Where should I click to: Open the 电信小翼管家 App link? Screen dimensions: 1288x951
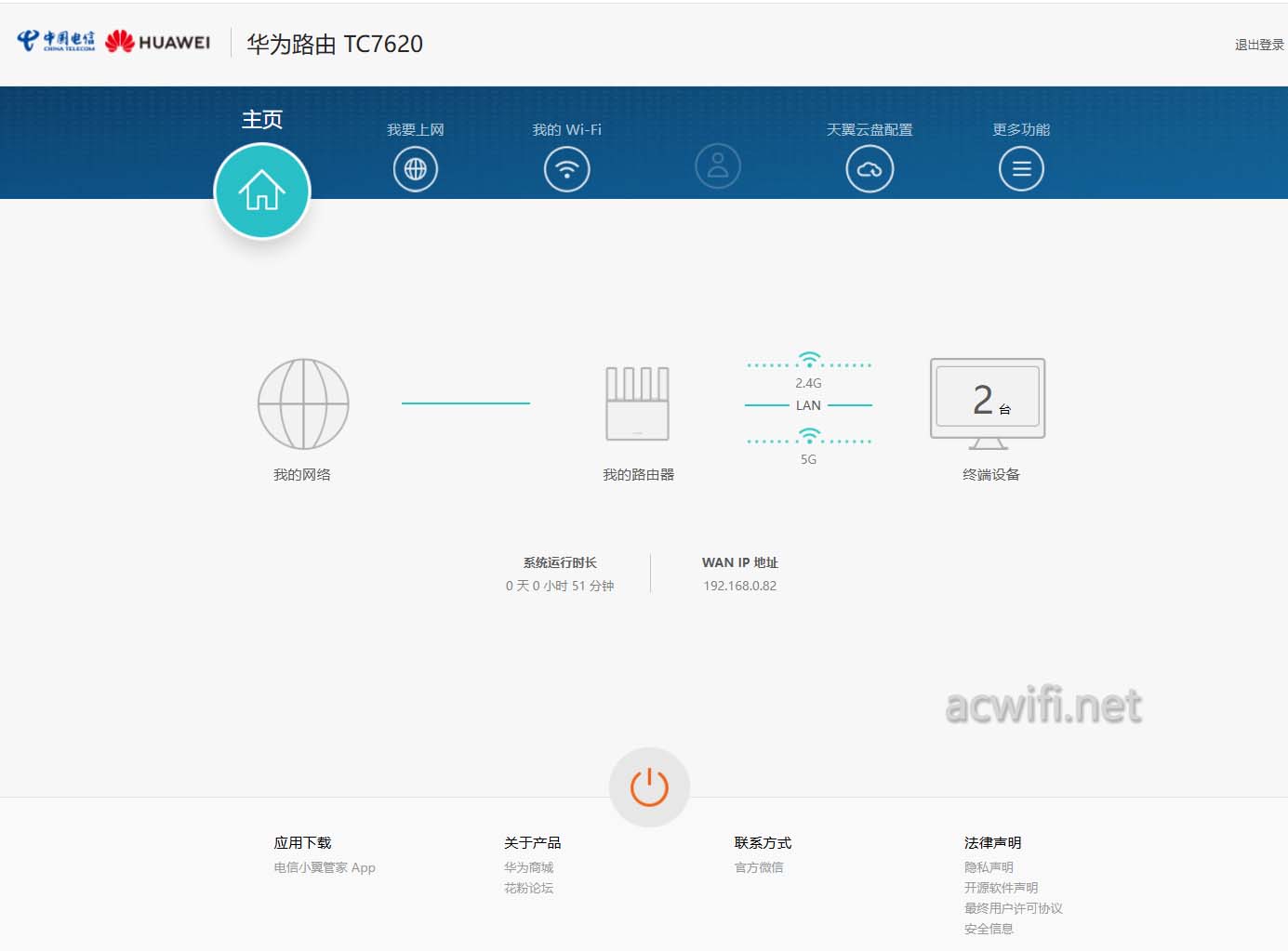(325, 867)
